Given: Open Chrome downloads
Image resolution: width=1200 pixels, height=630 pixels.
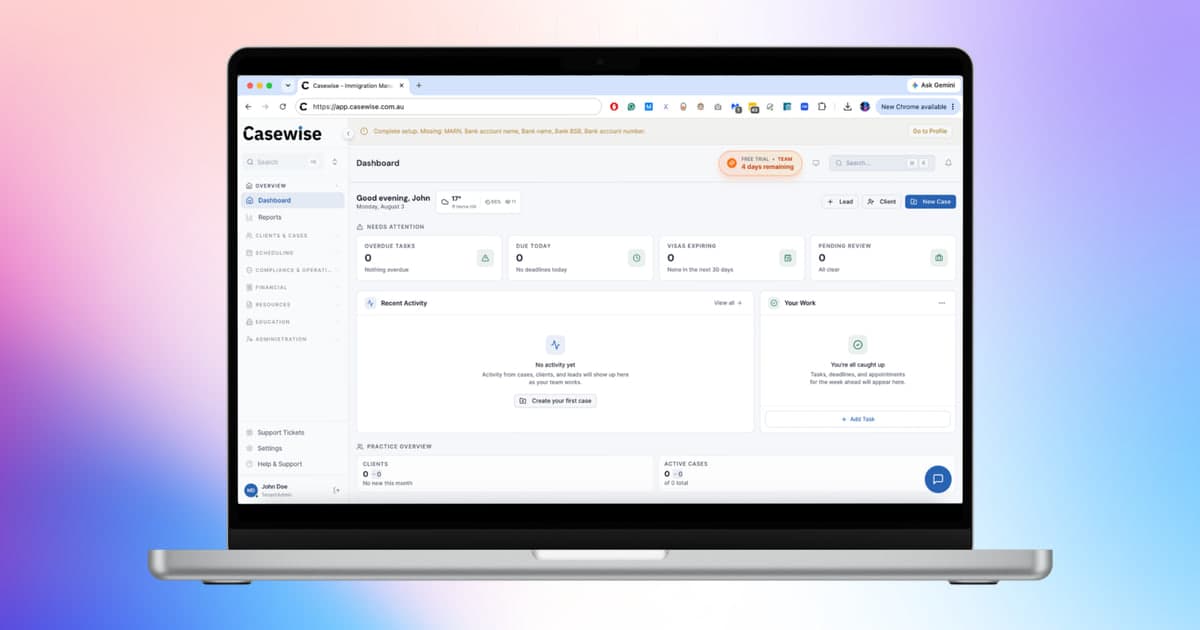Looking at the screenshot, I should 847,106.
